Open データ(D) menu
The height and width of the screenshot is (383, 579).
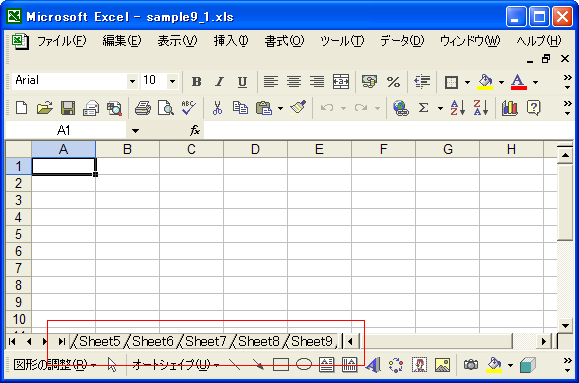point(402,41)
